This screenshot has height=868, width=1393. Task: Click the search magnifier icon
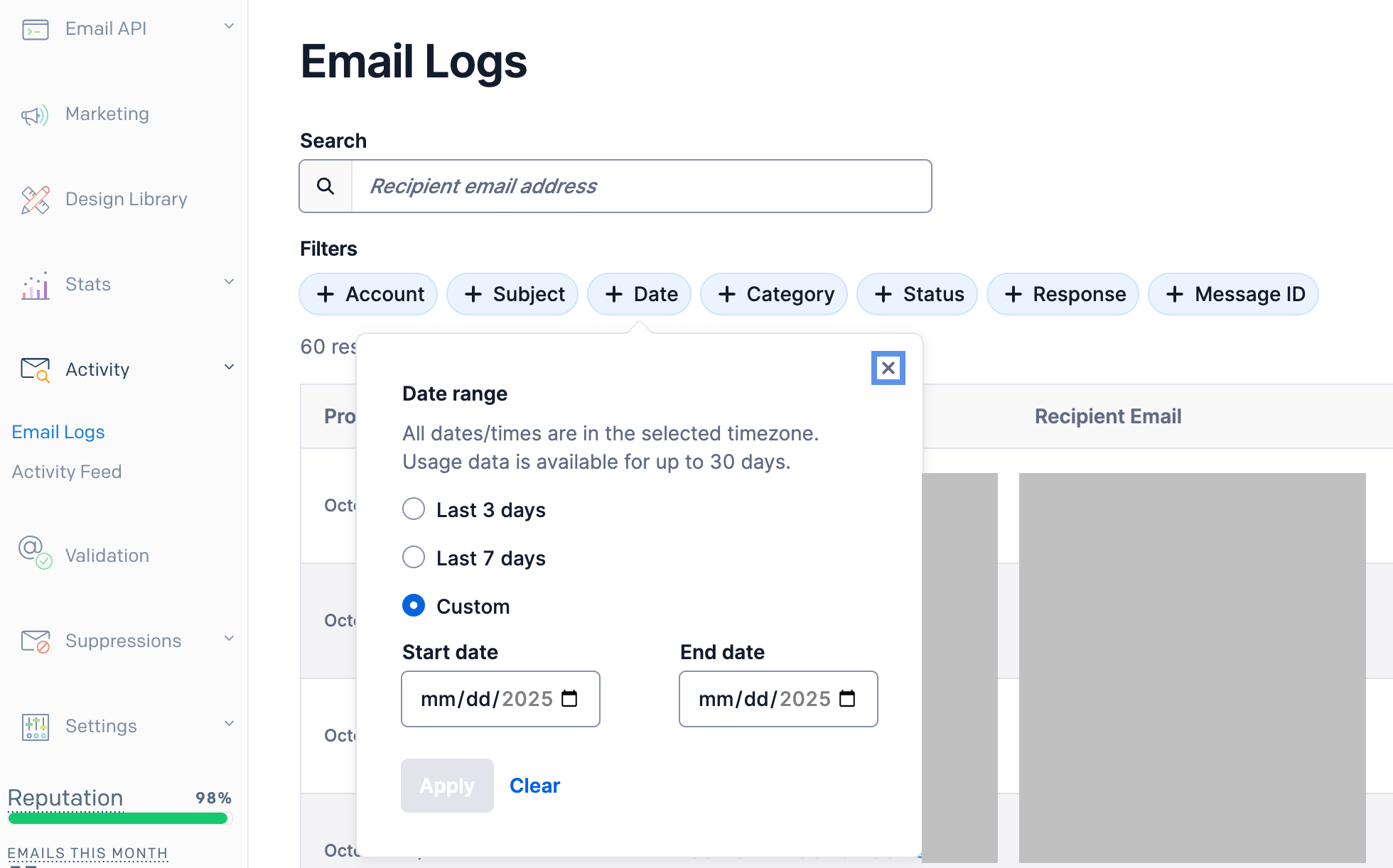click(326, 186)
